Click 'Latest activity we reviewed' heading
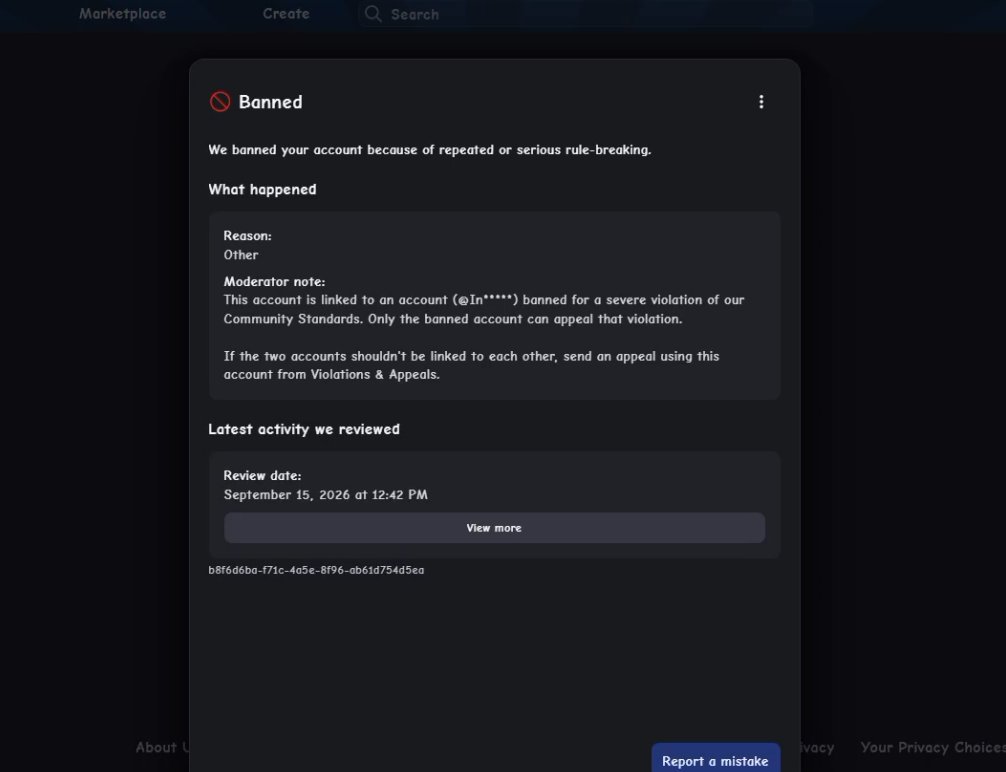This screenshot has height=772, width=1006. click(x=303, y=429)
